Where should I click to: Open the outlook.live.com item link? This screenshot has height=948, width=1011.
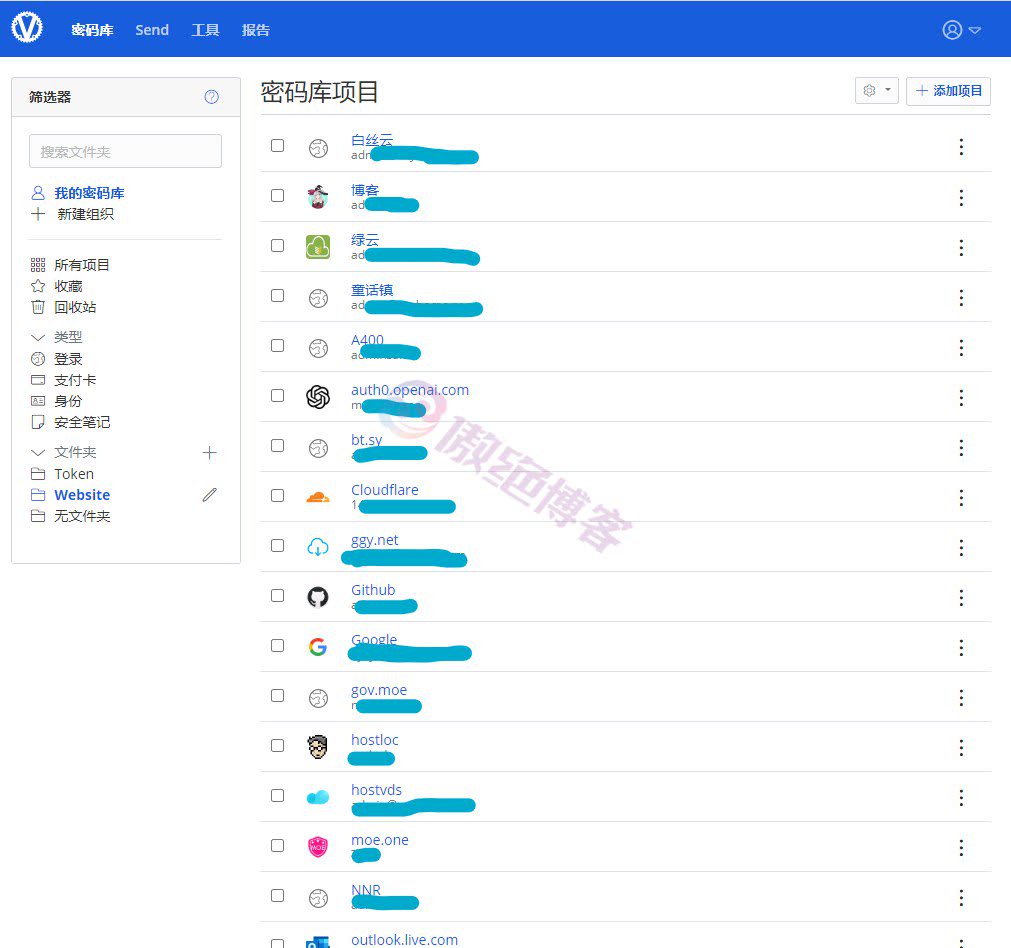click(x=404, y=940)
